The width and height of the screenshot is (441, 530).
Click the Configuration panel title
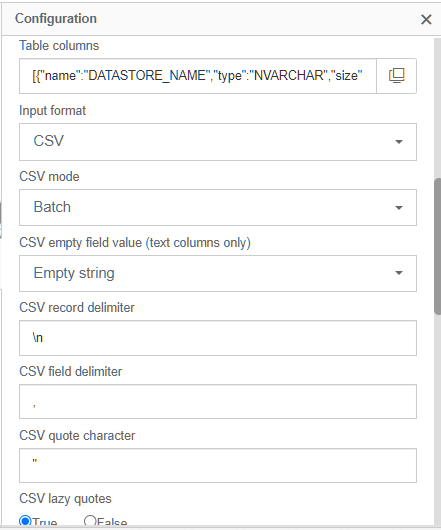click(56, 19)
